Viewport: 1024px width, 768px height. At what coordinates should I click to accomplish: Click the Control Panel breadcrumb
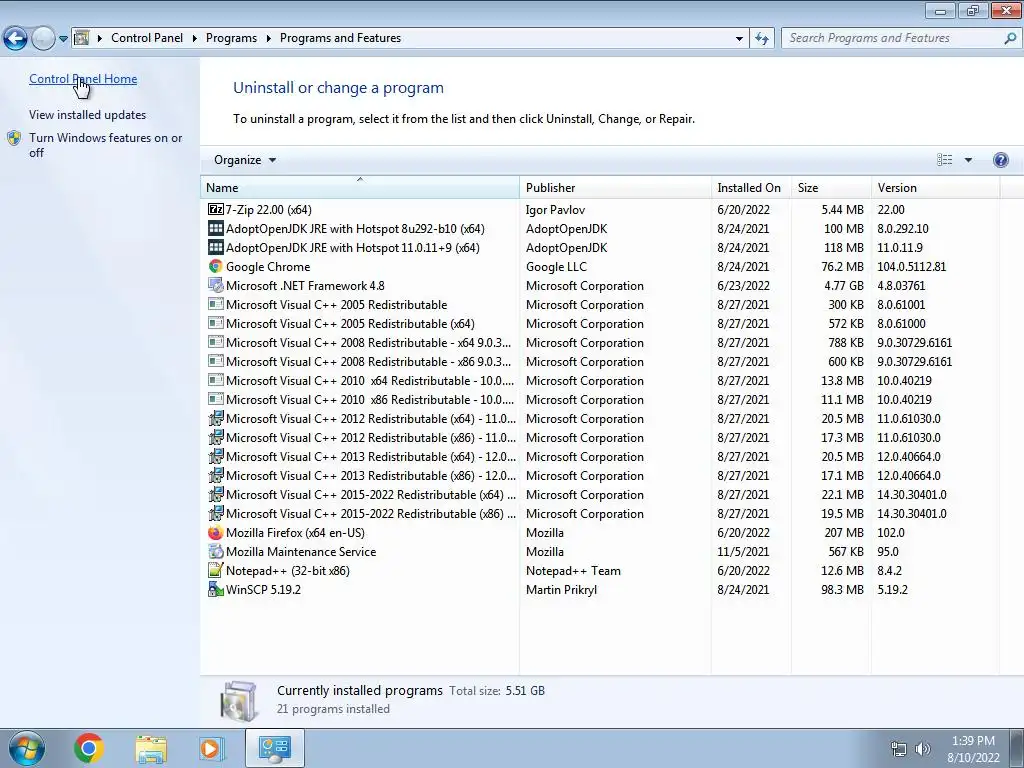[147, 38]
